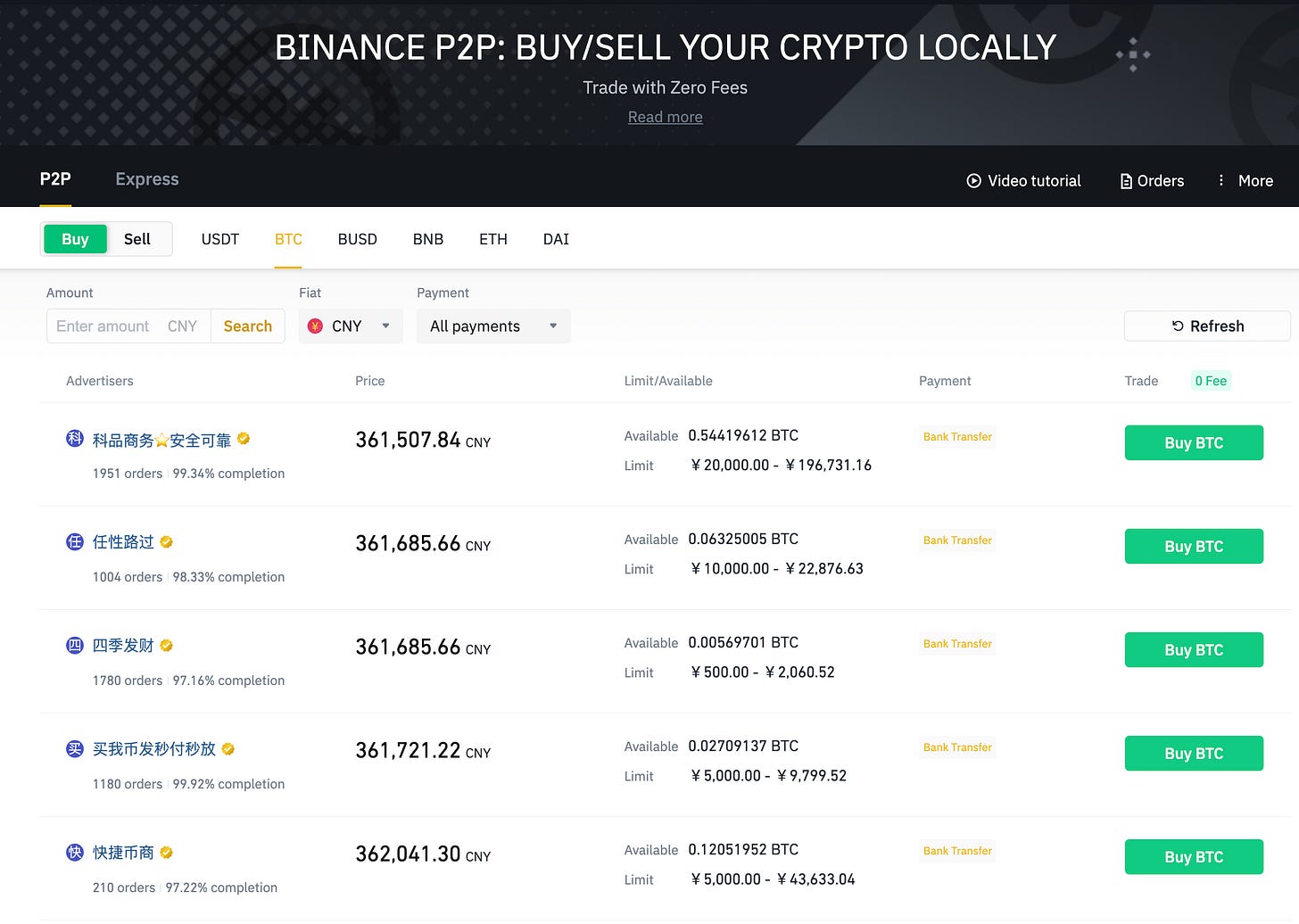Click the Video tutorial play icon
Image resolution: width=1299 pixels, height=924 pixels.
pyautogui.click(x=973, y=181)
